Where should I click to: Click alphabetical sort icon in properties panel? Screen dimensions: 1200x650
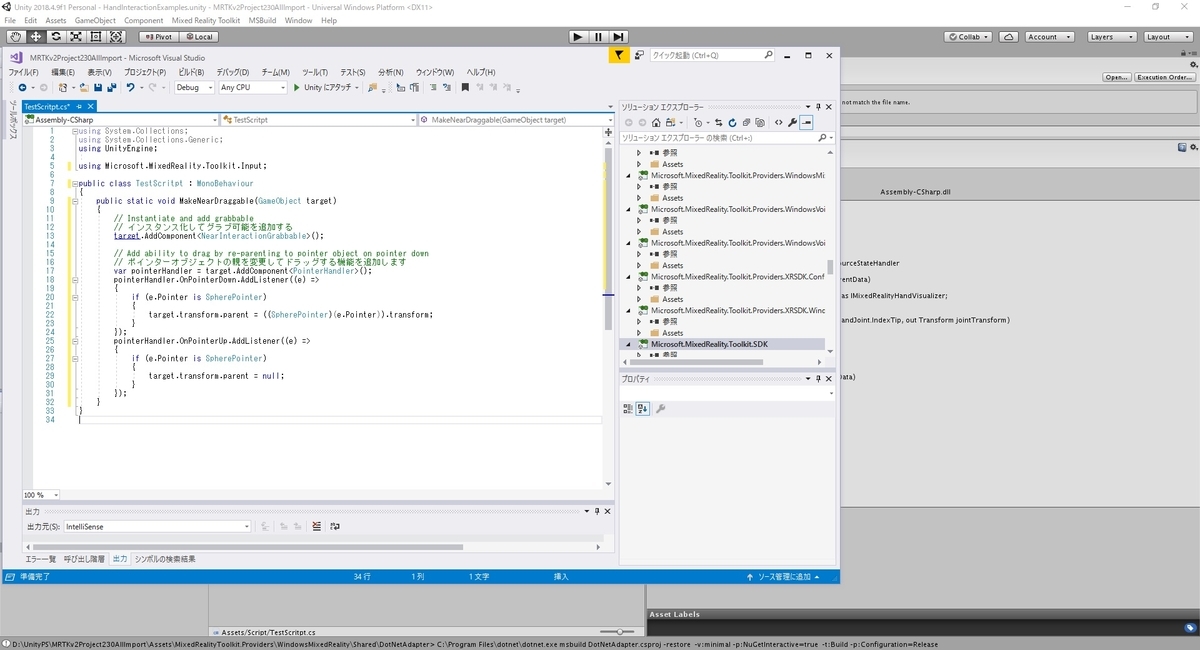pyautogui.click(x=643, y=408)
